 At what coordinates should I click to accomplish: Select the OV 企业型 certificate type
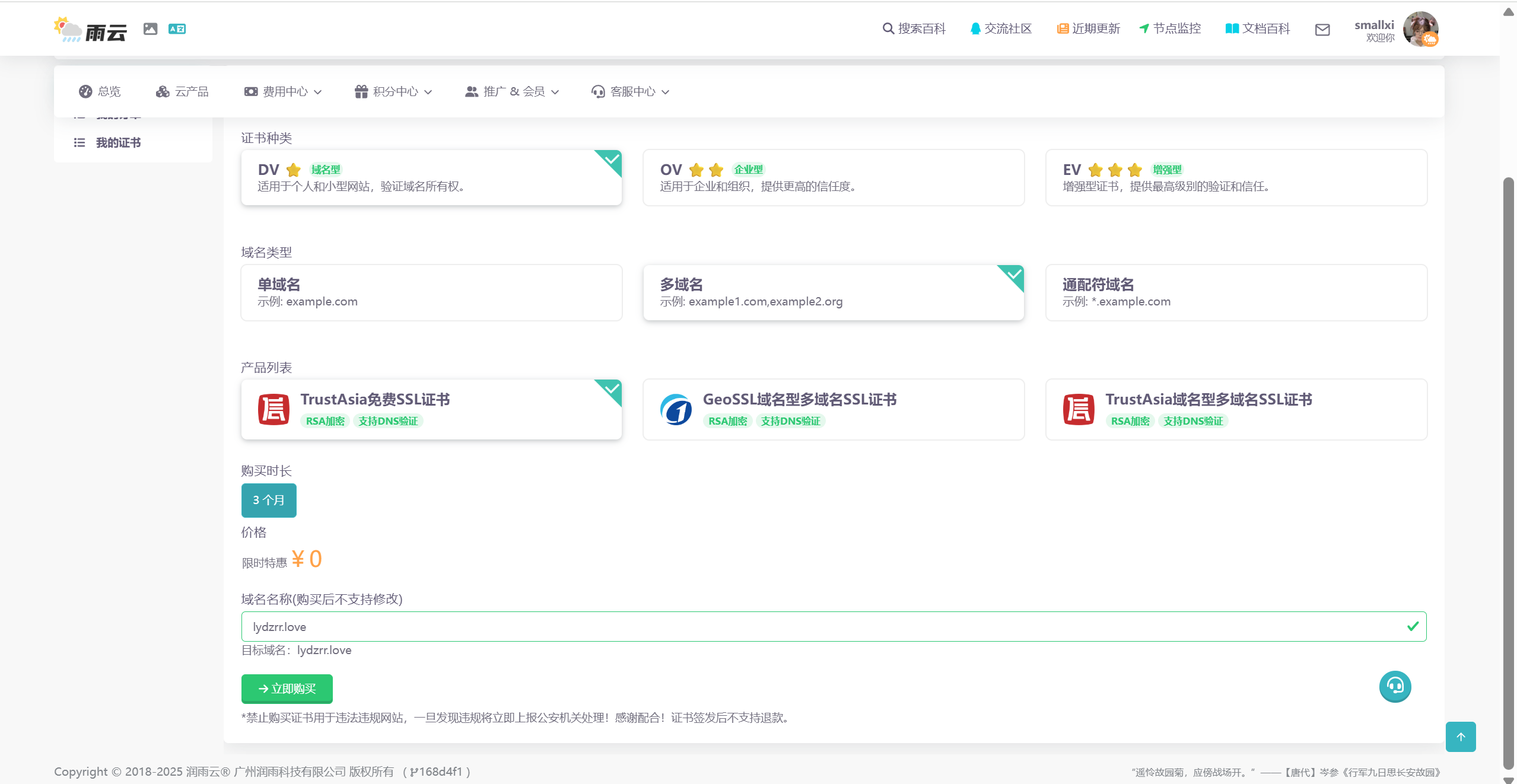point(833,177)
